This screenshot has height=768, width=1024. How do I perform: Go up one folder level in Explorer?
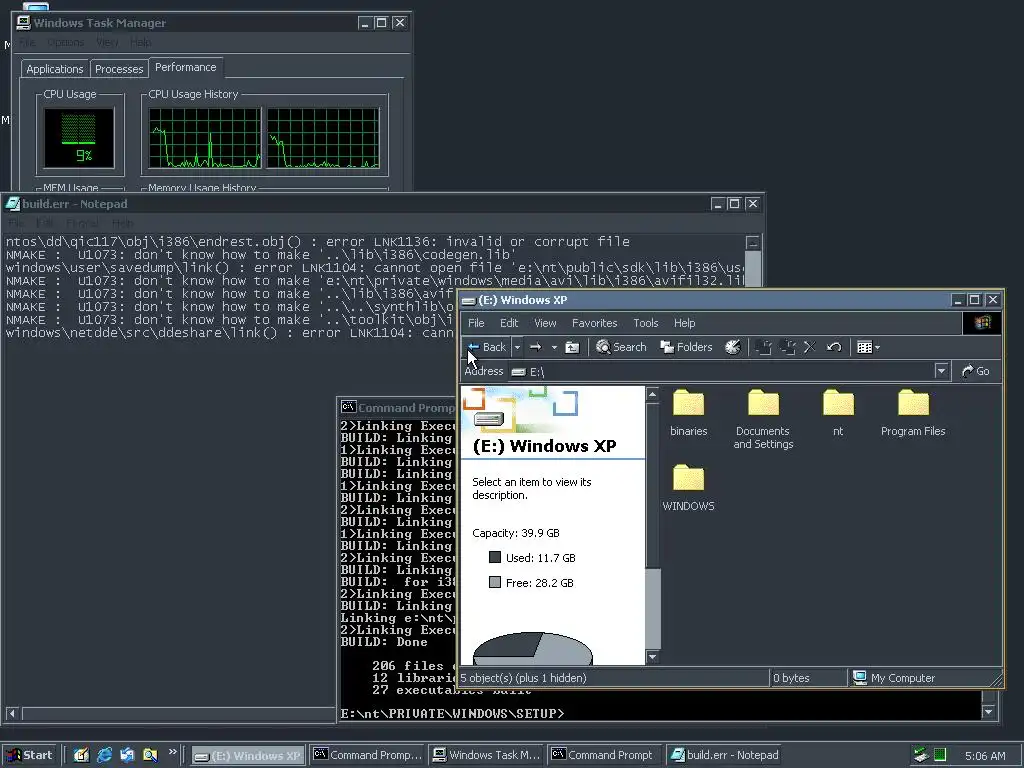pyautogui.click(x=572, y=347)
